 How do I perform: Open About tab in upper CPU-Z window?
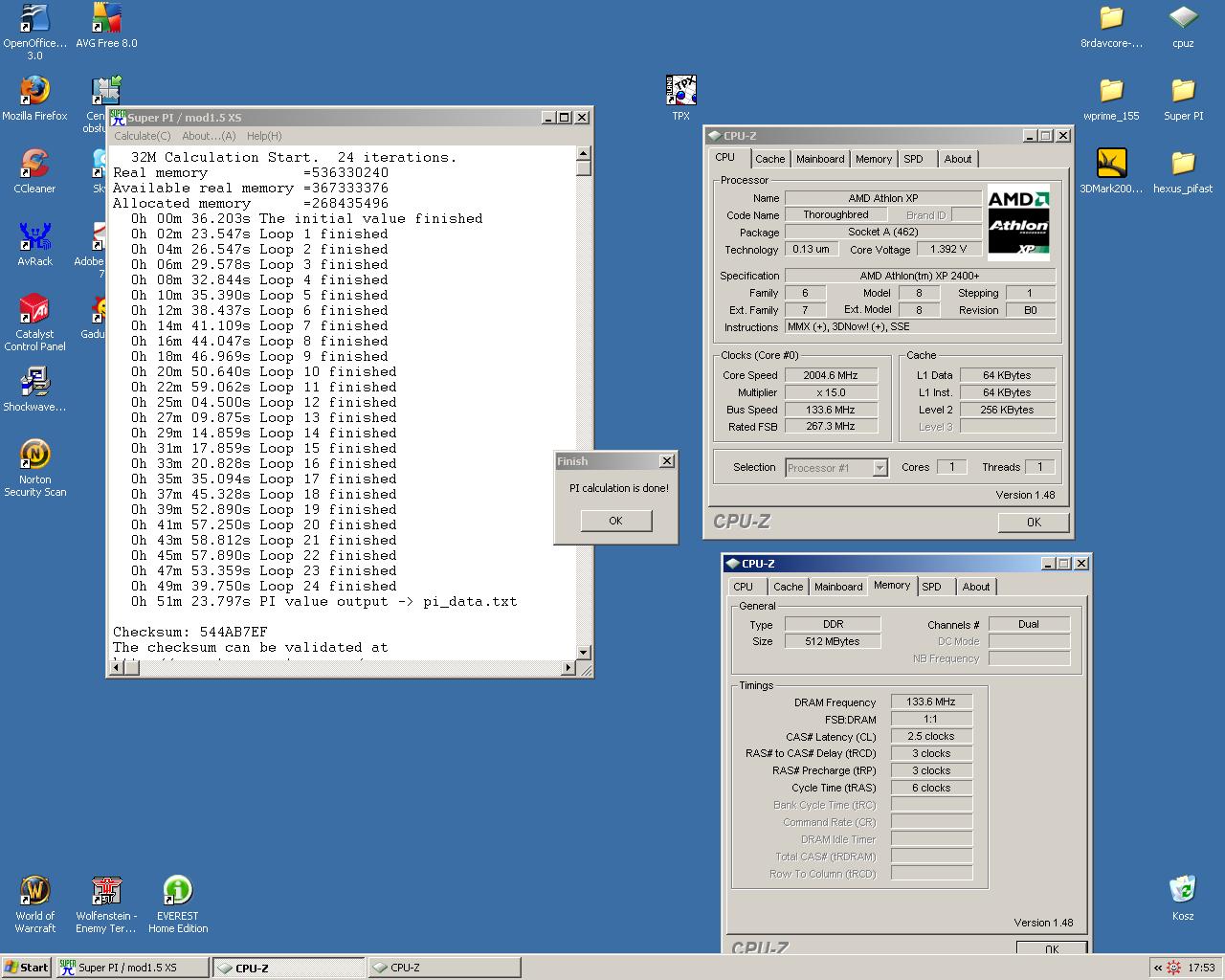(957, 159)
